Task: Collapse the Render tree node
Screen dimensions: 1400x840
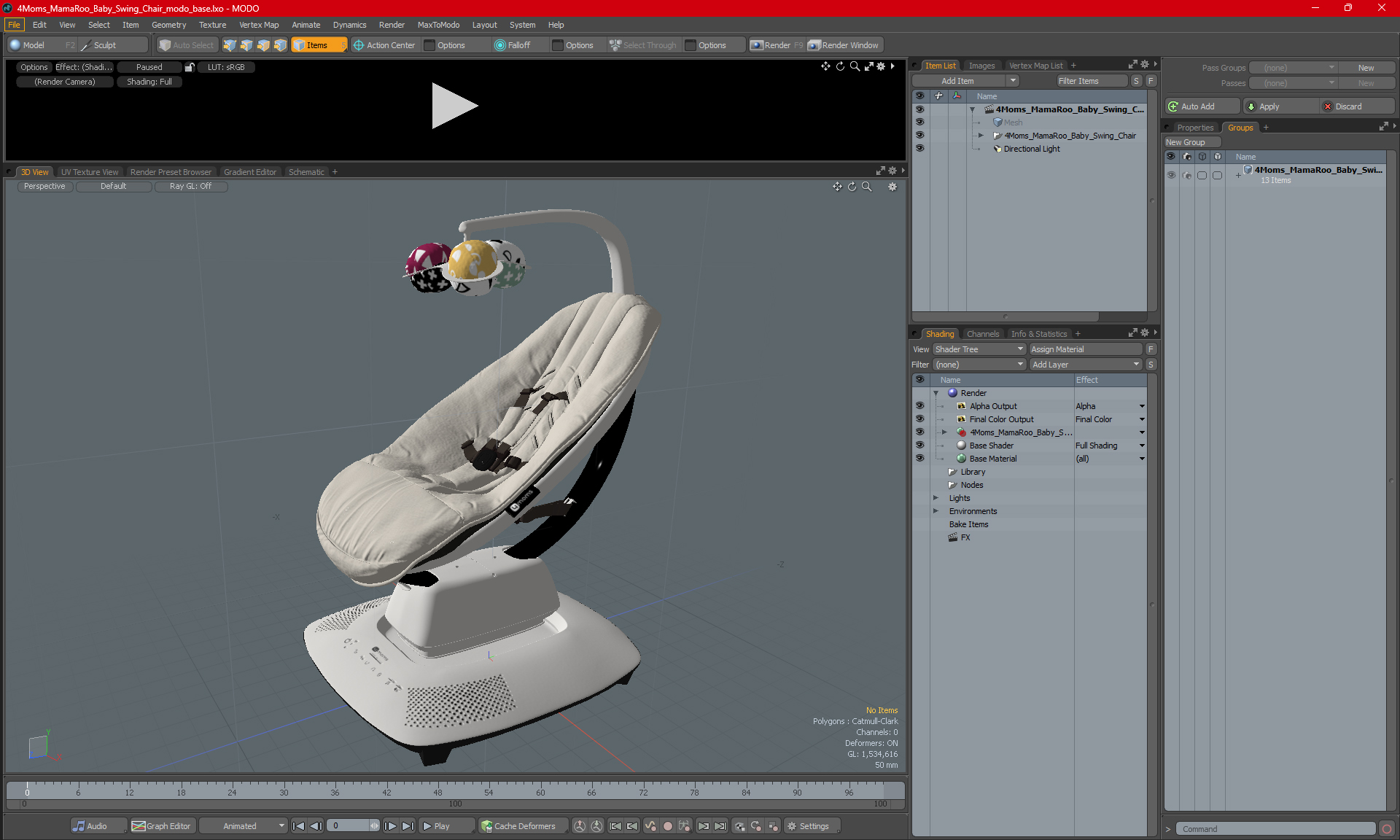Action: tap(936, 393)
